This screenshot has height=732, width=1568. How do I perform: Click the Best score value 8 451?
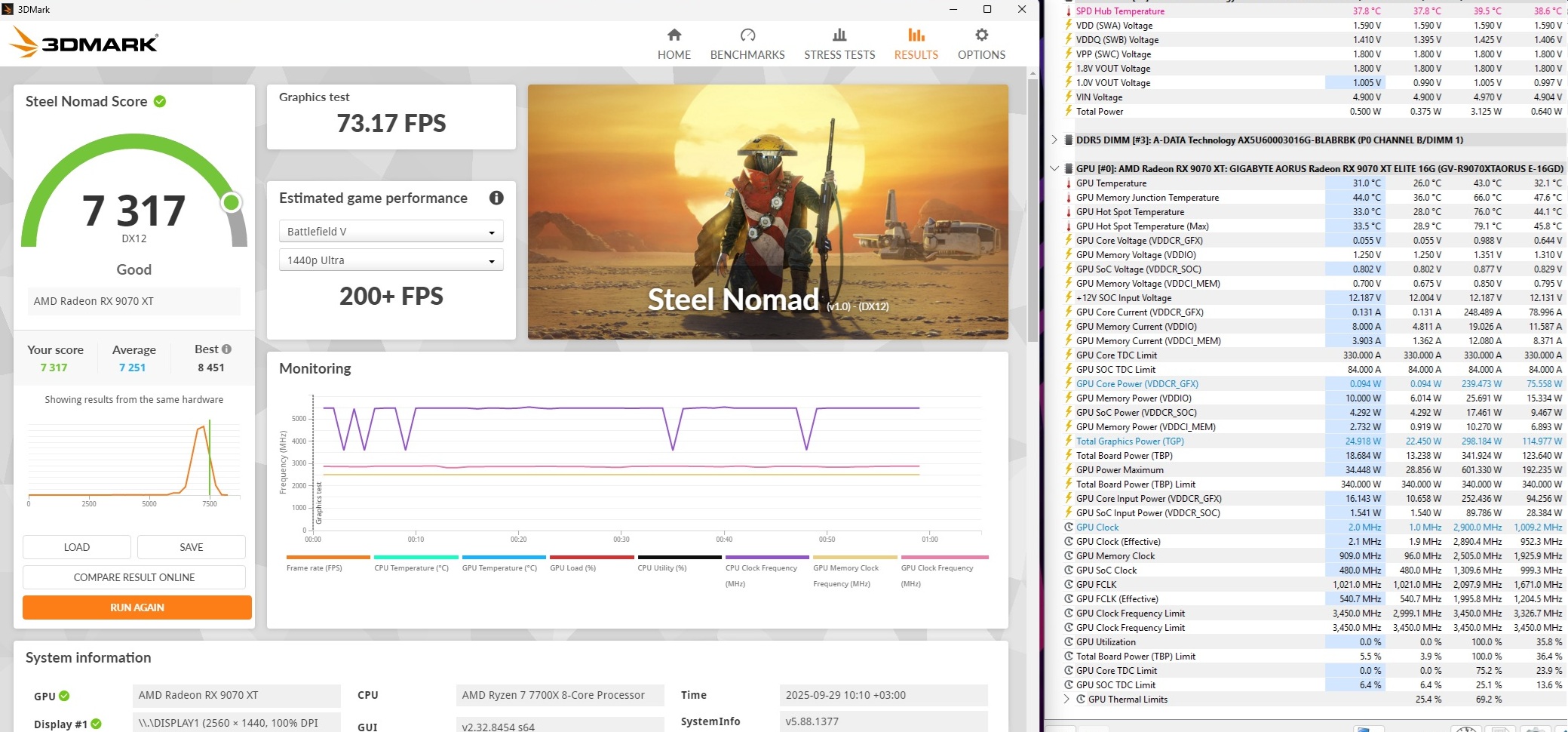pyautogui.click(x=211, y=368)
